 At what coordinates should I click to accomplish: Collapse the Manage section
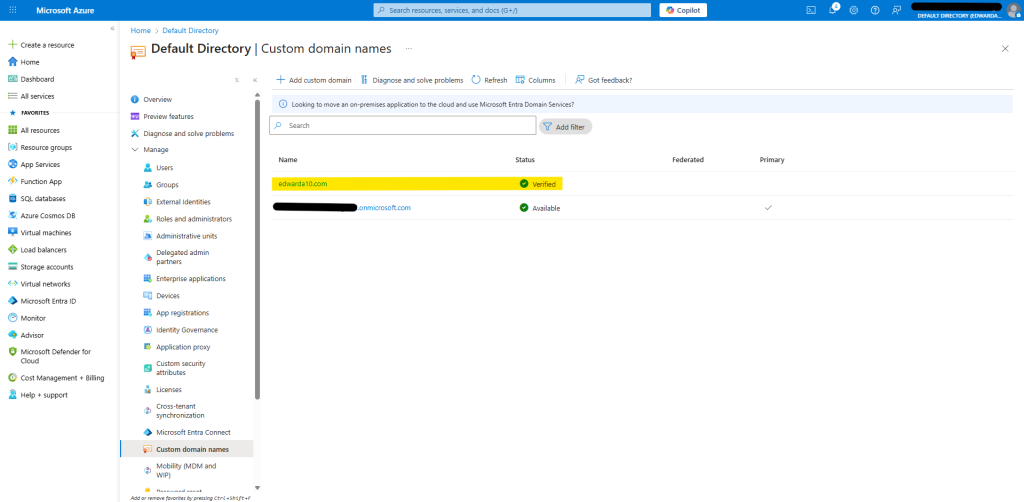pos(150,149)
